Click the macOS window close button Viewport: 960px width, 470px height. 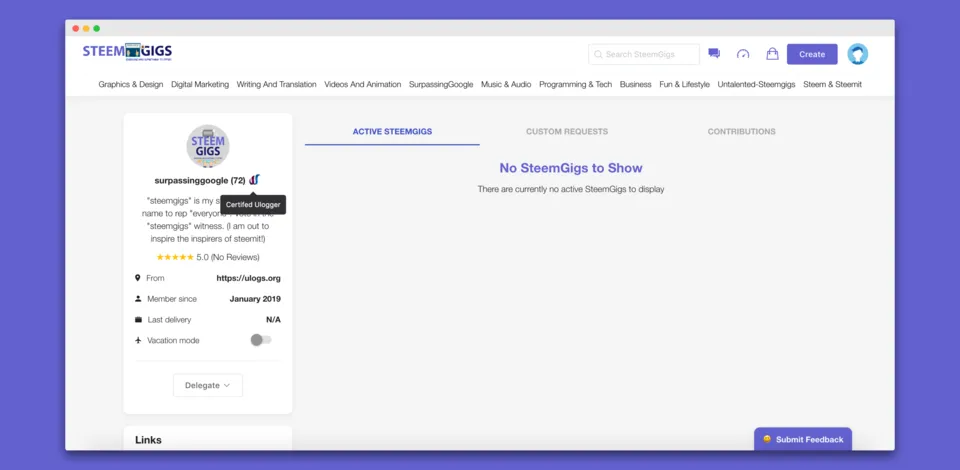click(76, 28)
